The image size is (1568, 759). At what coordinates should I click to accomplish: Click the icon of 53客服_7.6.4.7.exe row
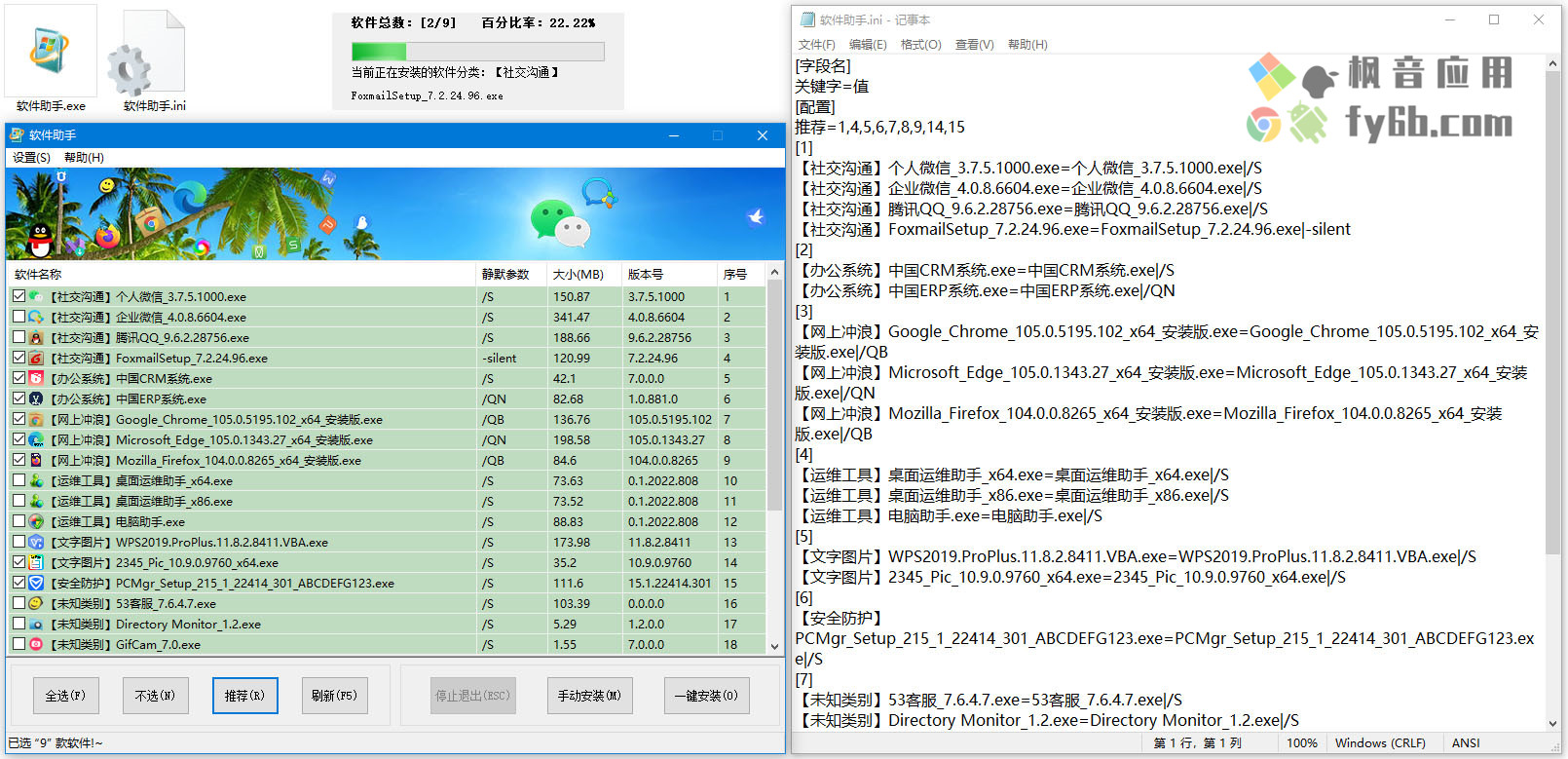pyautogui.click(x=36, y=603)
